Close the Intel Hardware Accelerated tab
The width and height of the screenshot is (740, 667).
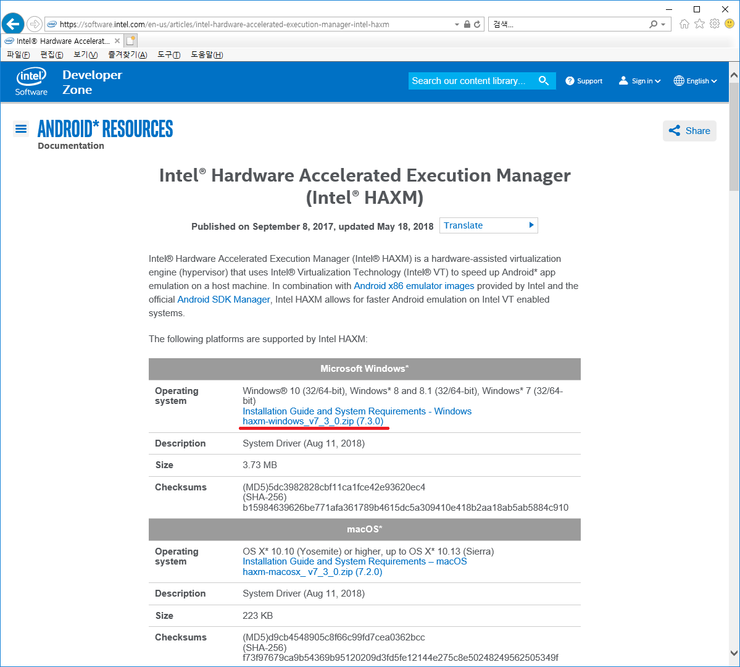pyautogui.click(x=117, y=41)
